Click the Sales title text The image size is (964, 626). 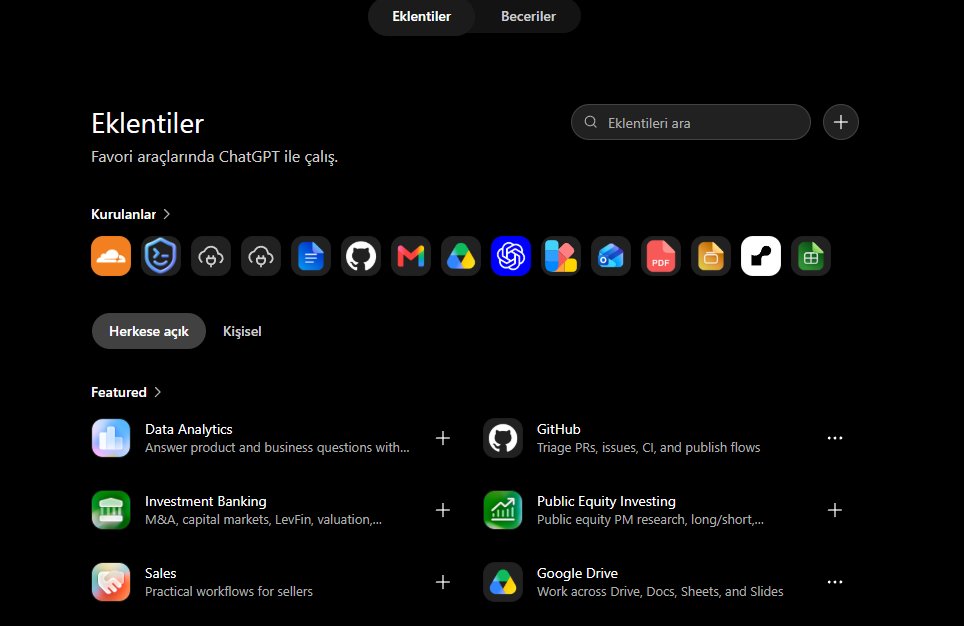[160, 573]
